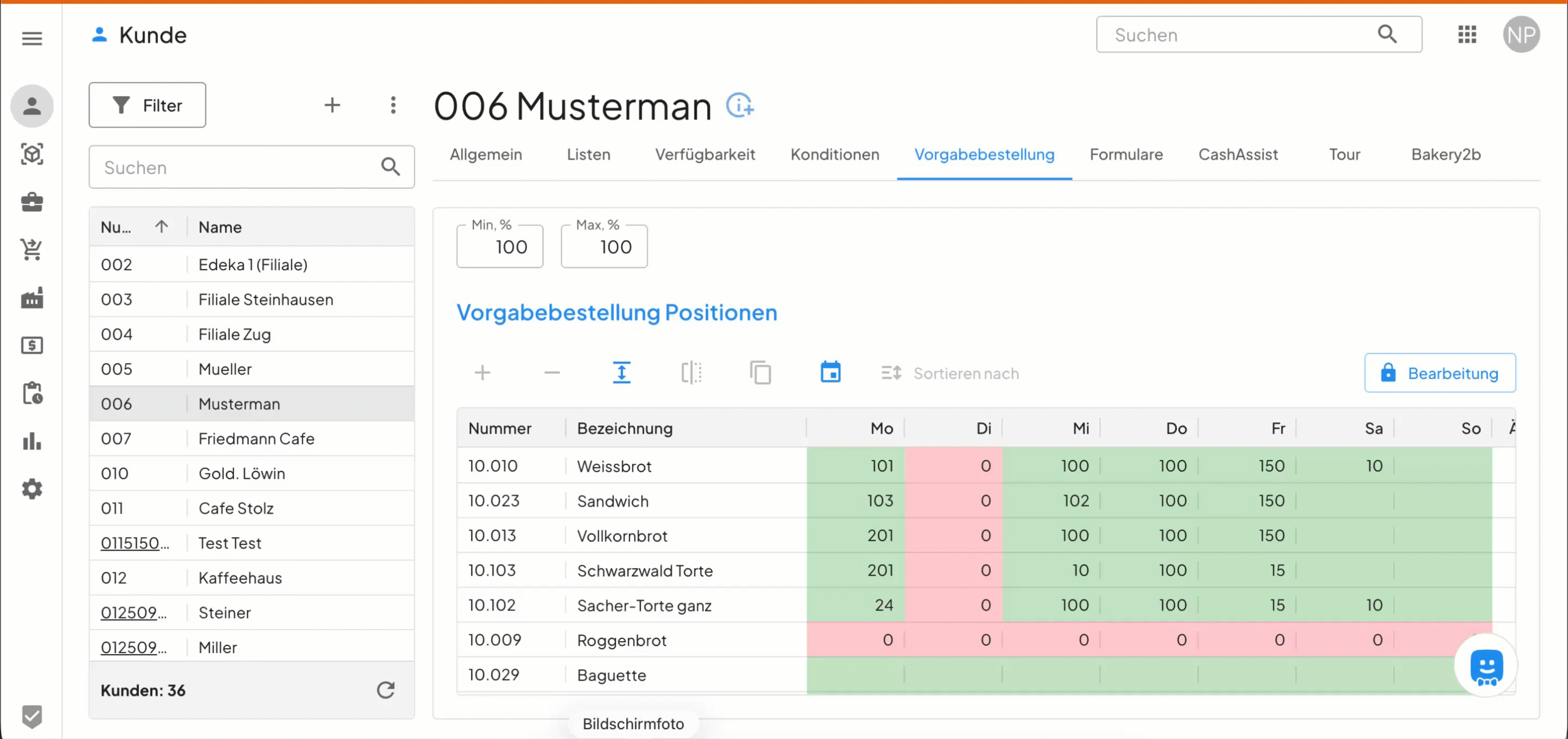
Task: Click the info plus icon beside Musterman title
Action: [x=740, y=105]
